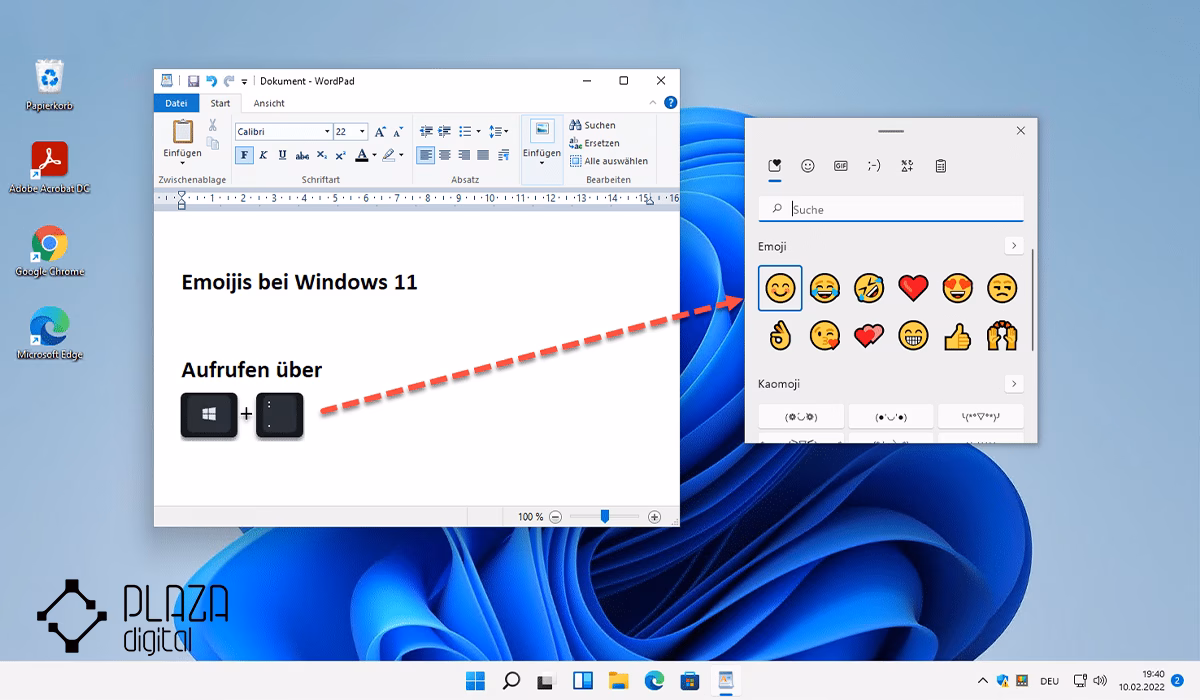Viewport: 1200px width, 700px height.
Task: Copy with the two-pages icon
Action: [x=212, y=143]
